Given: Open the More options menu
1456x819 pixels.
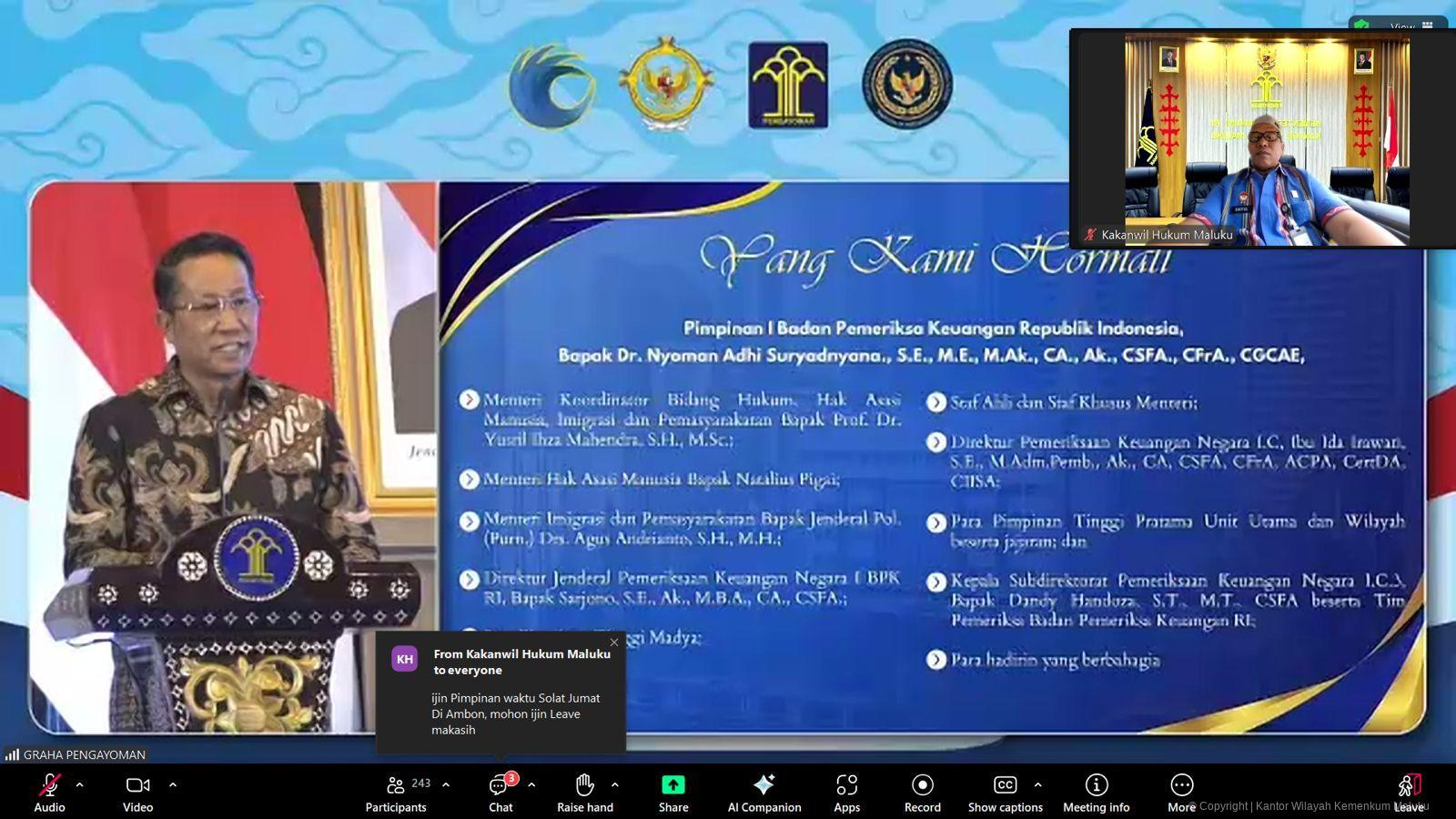Looking at the screenshot, I should point(1181,790).
